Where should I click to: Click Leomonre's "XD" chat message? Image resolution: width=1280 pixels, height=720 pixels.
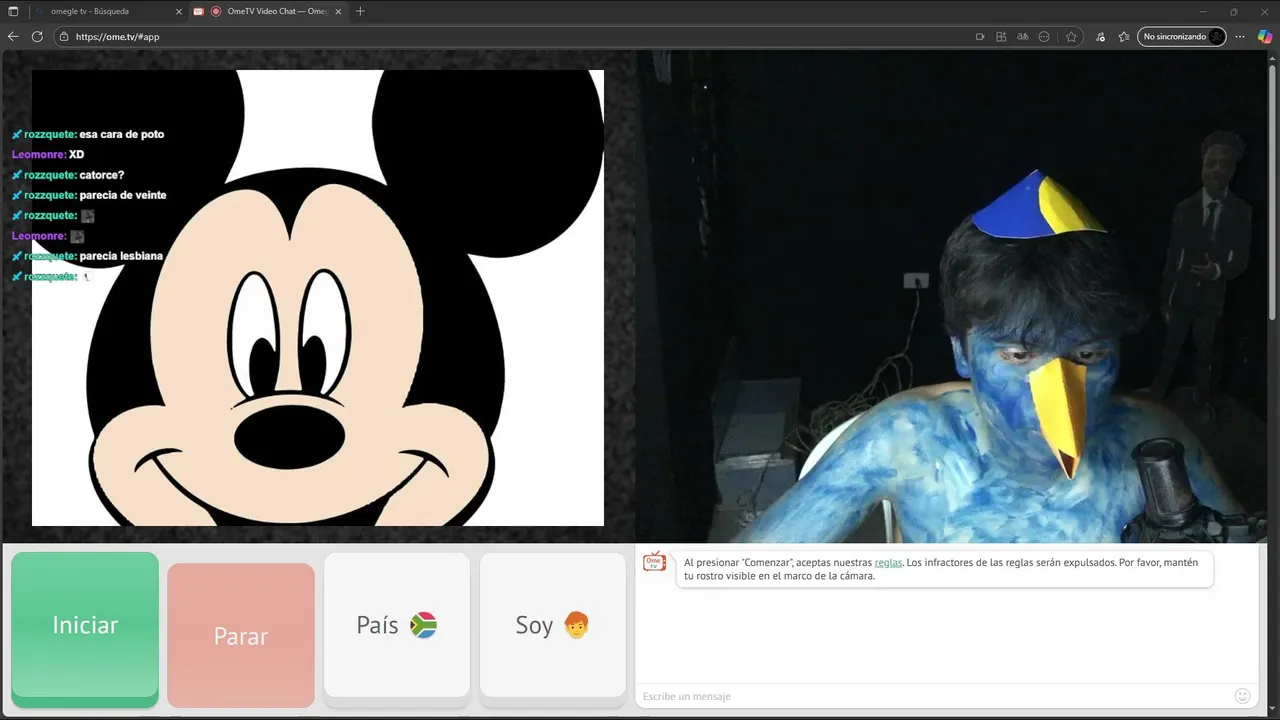[x=76, y=155]
